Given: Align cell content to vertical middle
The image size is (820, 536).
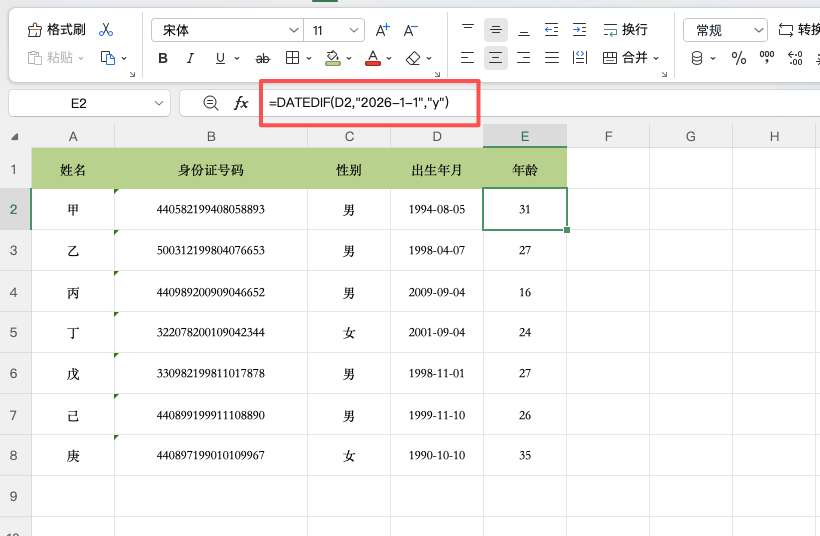Looking at the screenshot, I should click(x=496, y=30).
